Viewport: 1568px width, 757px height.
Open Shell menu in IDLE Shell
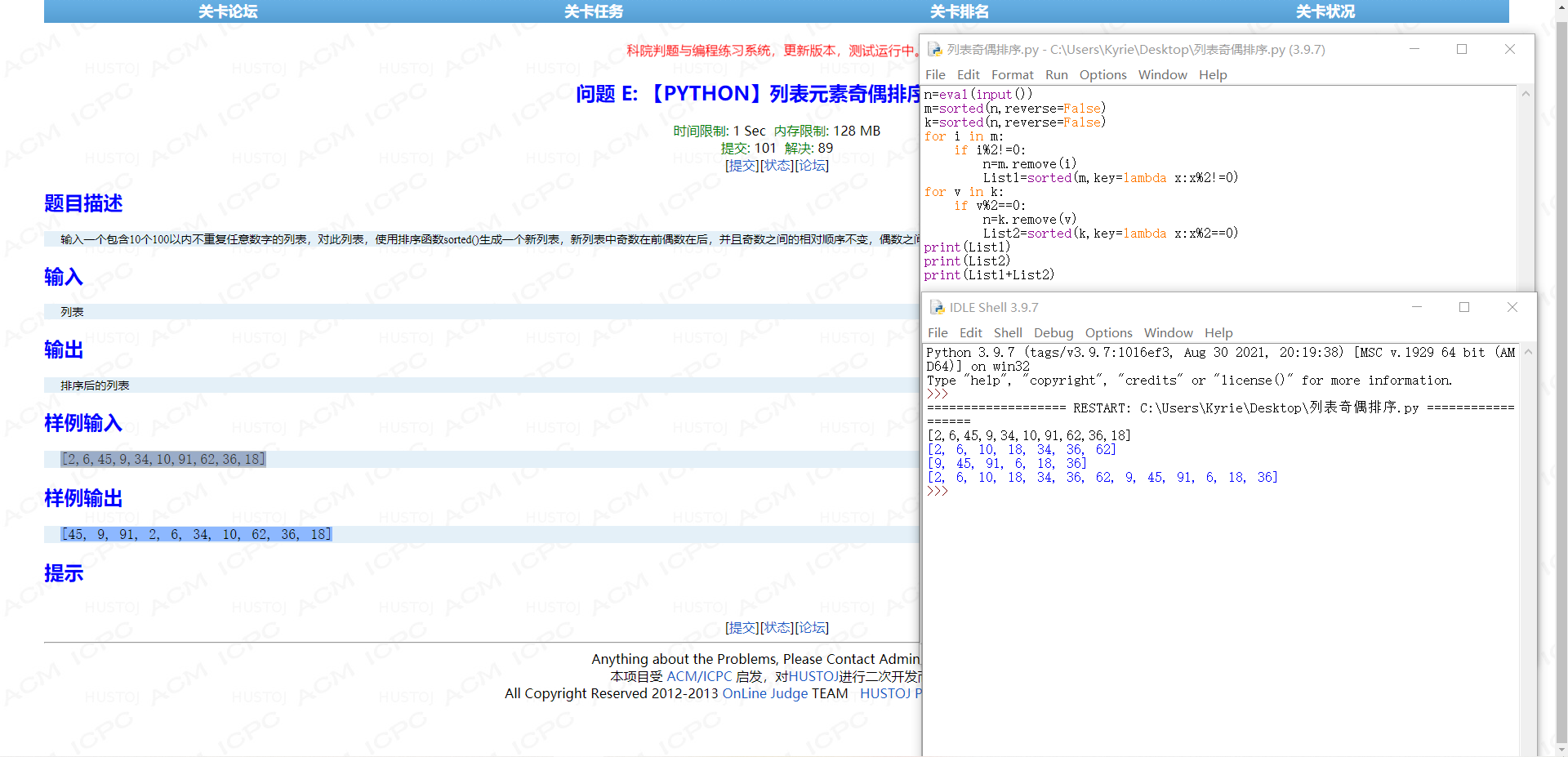pyautogui.click(x=1008, y=333)
